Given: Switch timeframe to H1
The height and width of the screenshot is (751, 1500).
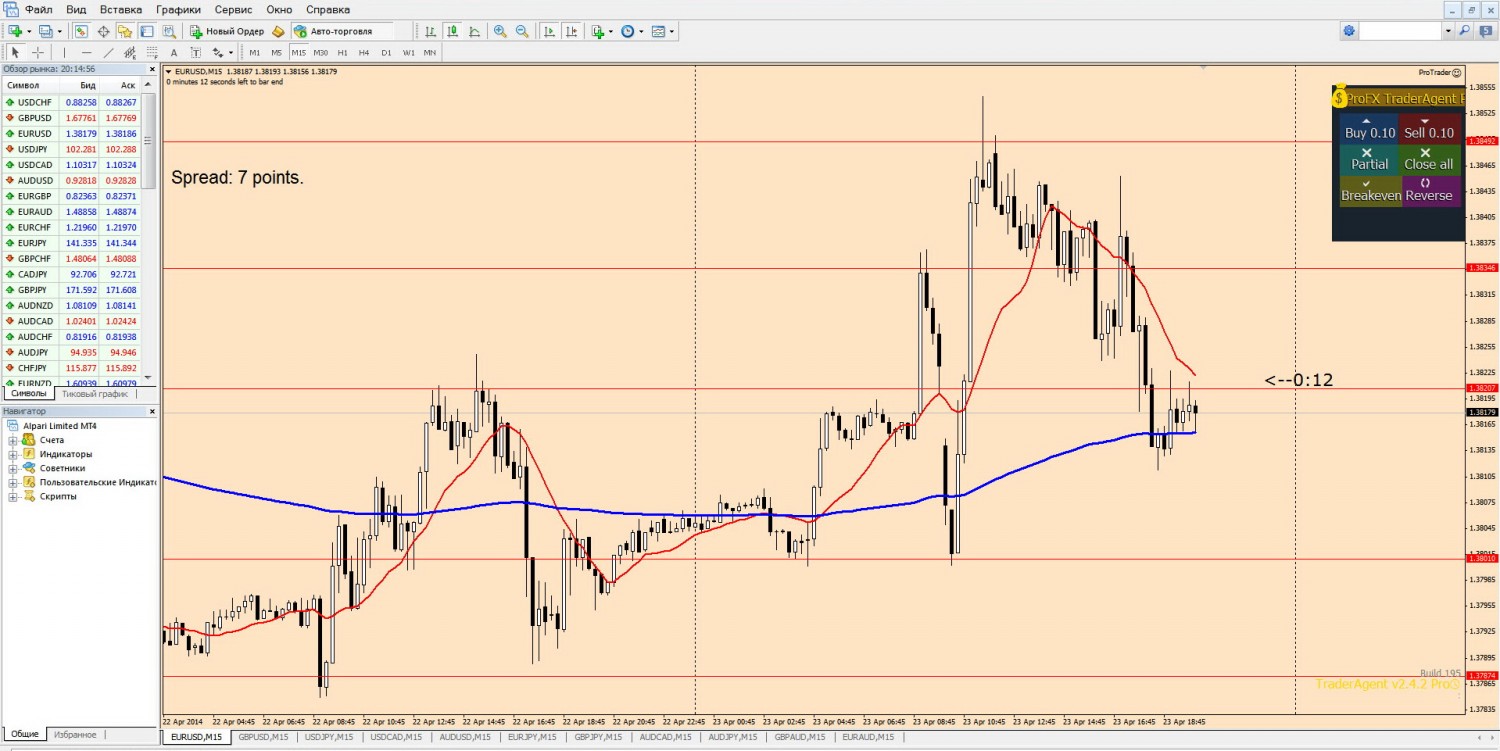Looking at the screenshot, I should 343,52.
